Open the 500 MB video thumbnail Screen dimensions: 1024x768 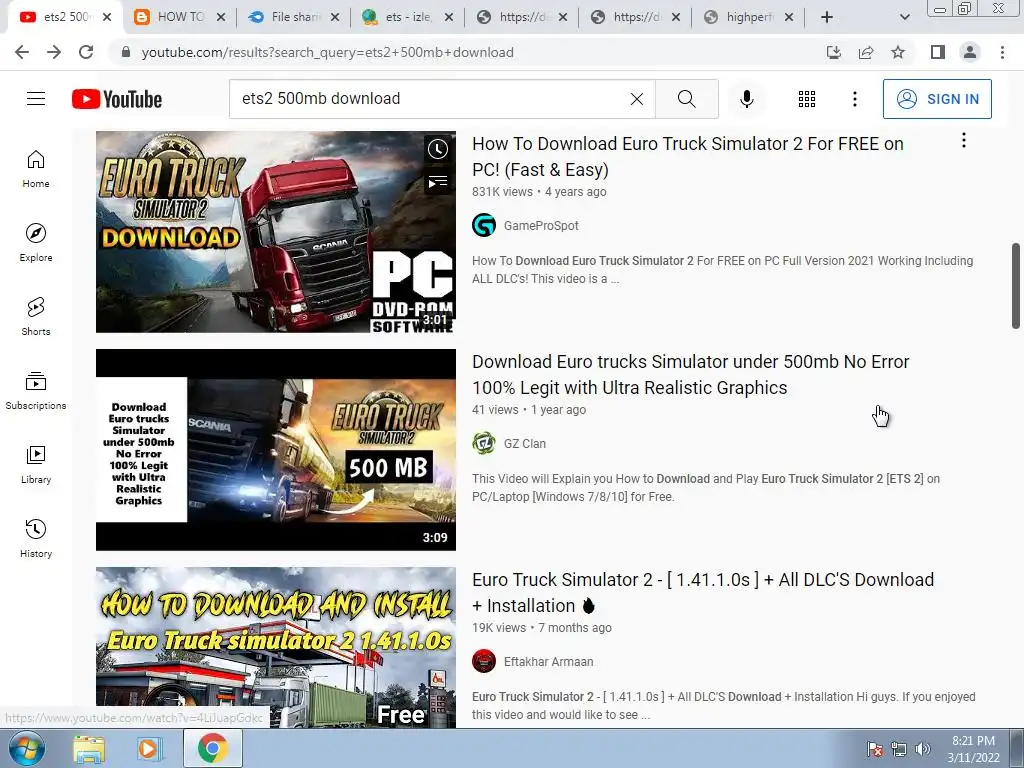pos(276,450)
